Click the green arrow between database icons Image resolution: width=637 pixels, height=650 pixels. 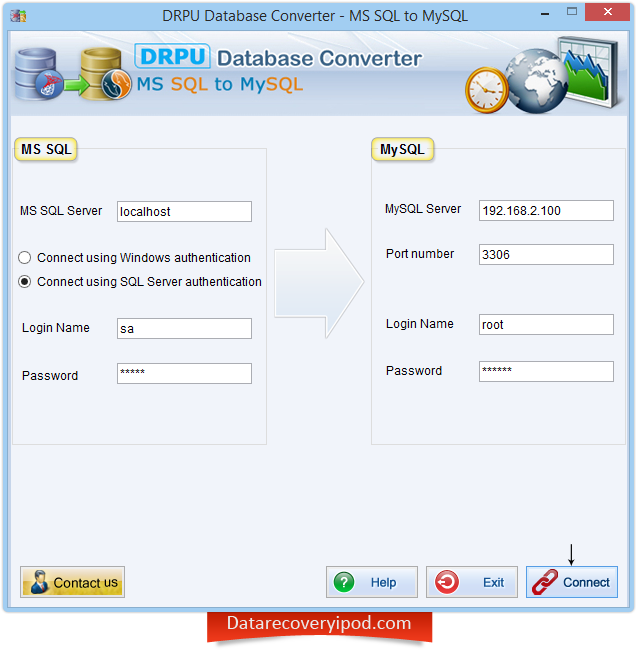pos(77,85)
